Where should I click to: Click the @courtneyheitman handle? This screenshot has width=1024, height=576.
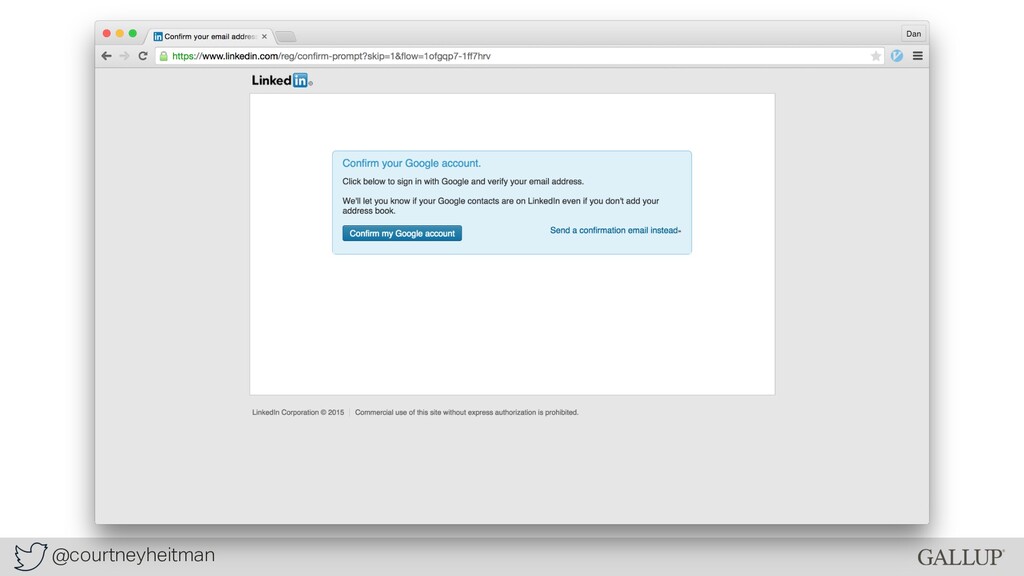click(133, 555)
